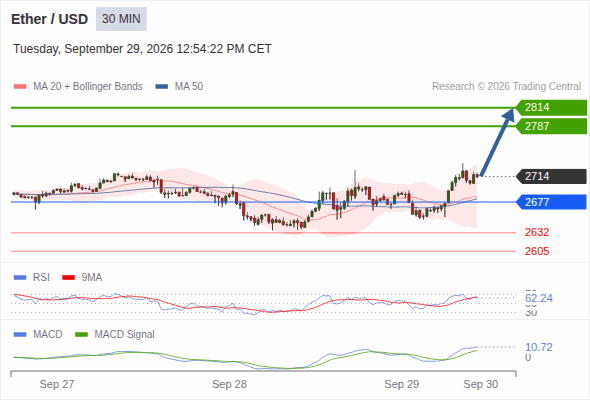590x400 pixels.
Task: Select the date and time text line
Action: [x=142, y=49]
